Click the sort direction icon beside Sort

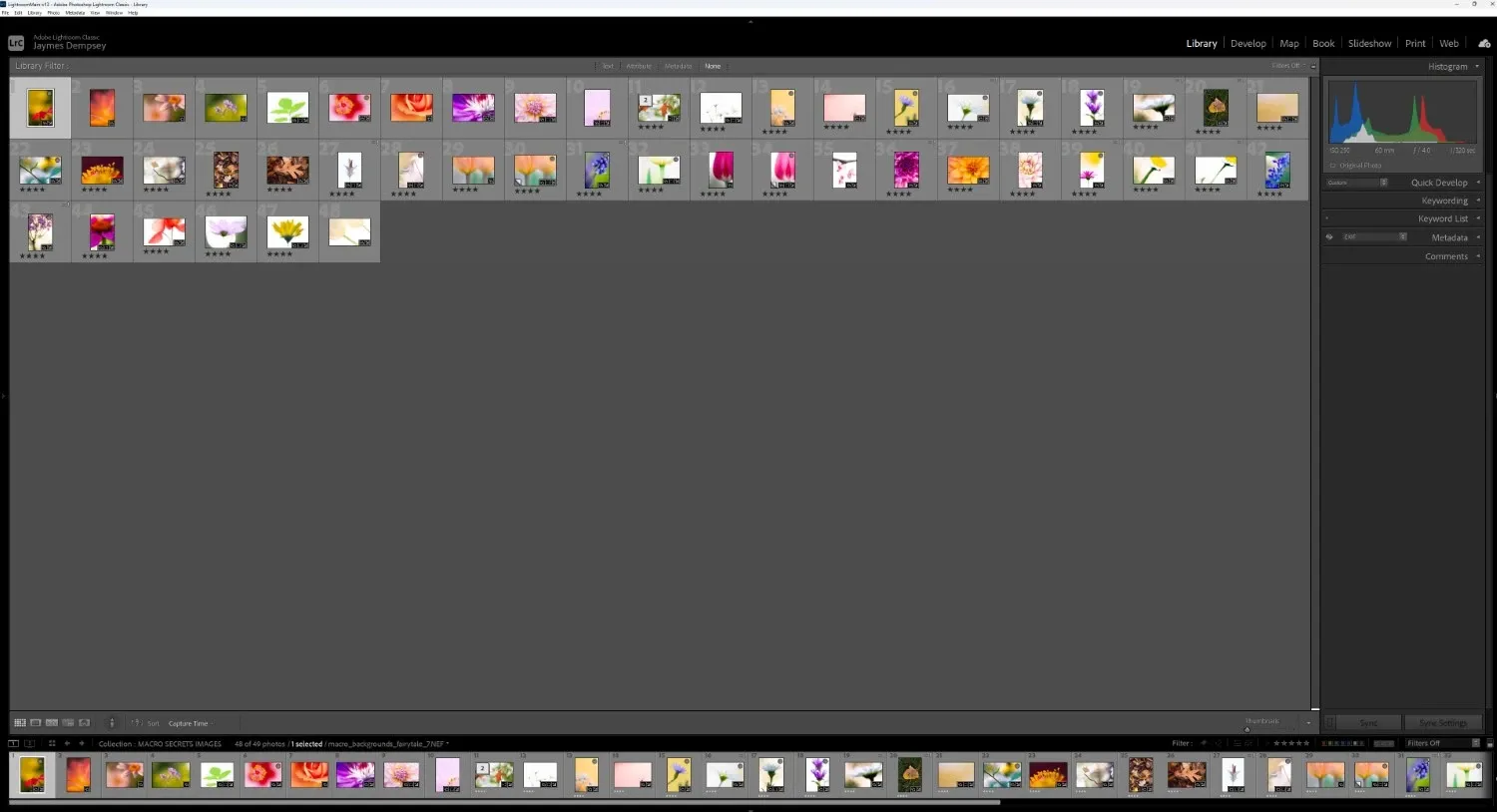tap(136, 722)
